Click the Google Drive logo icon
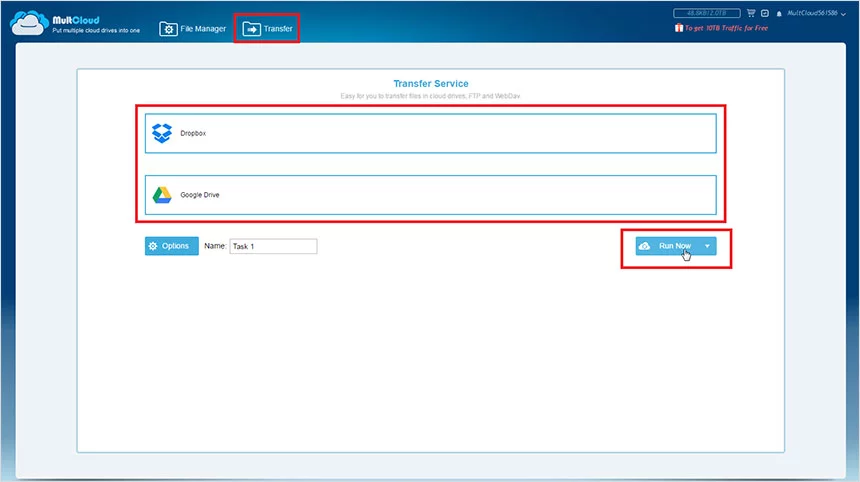Image resolution: width=860 pixels, height=482 pixels. tap(162, 195)
